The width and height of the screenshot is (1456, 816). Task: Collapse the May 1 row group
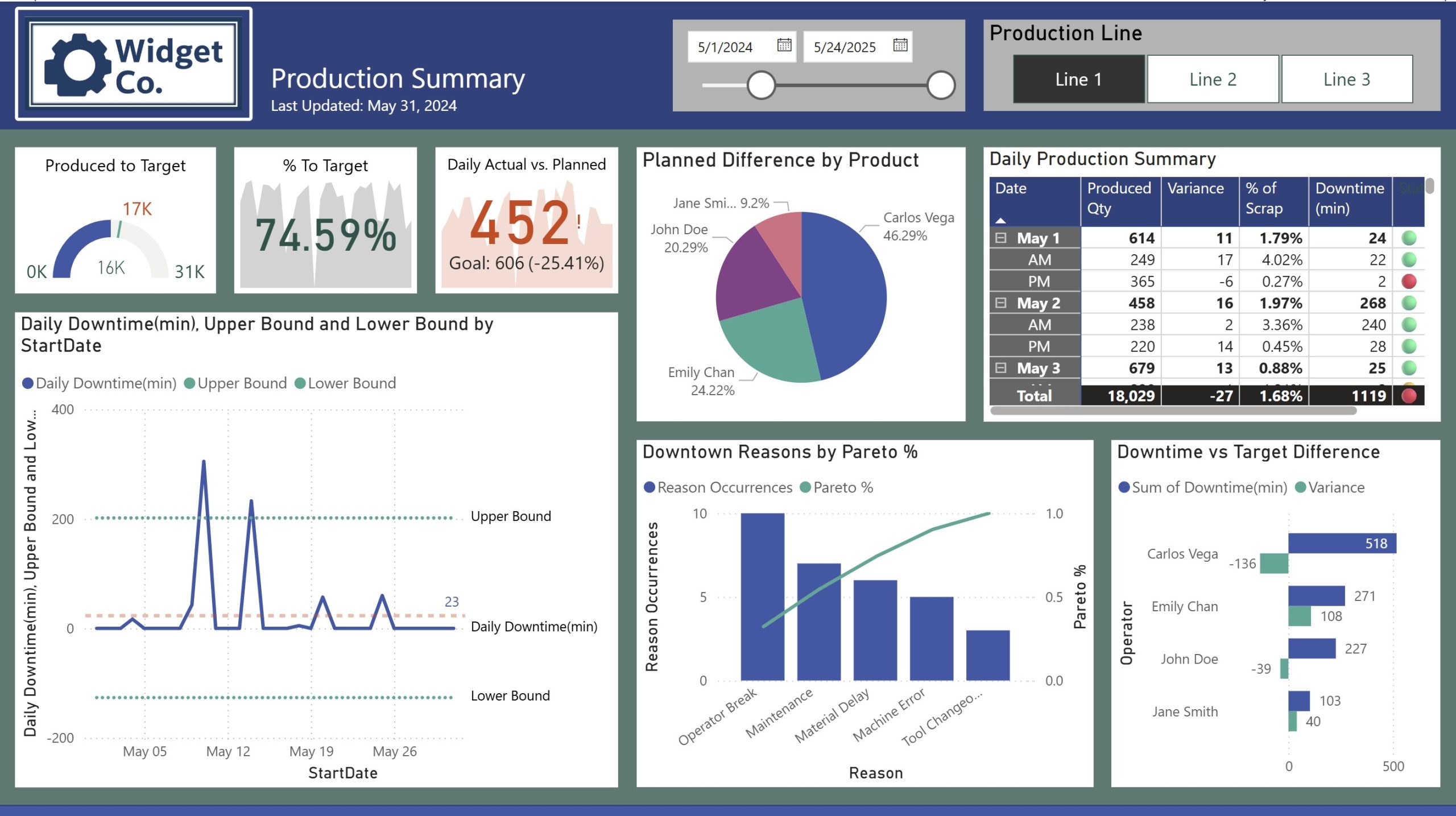click(x=1000, y=238)
